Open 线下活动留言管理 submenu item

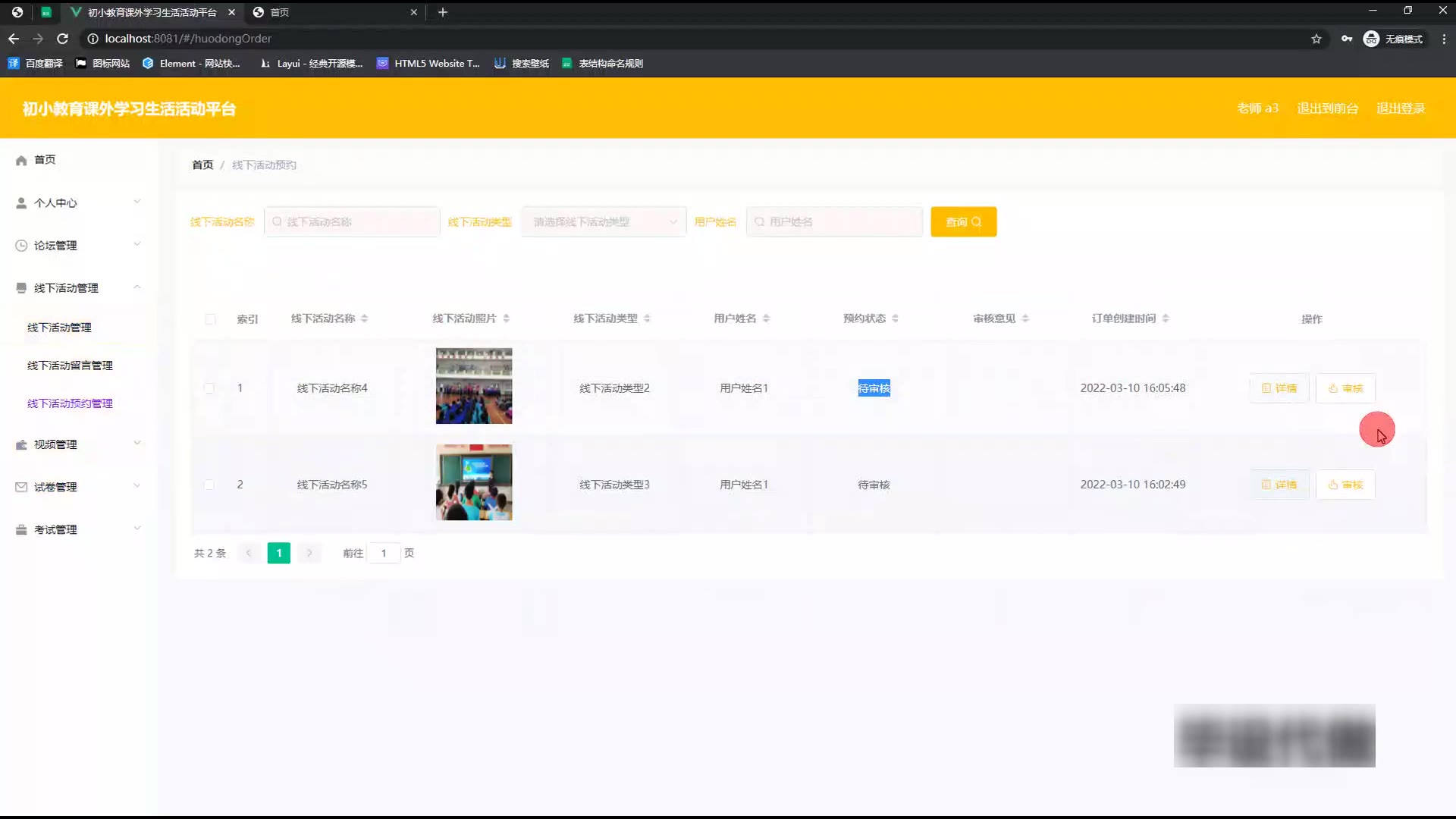click(70, 366)
